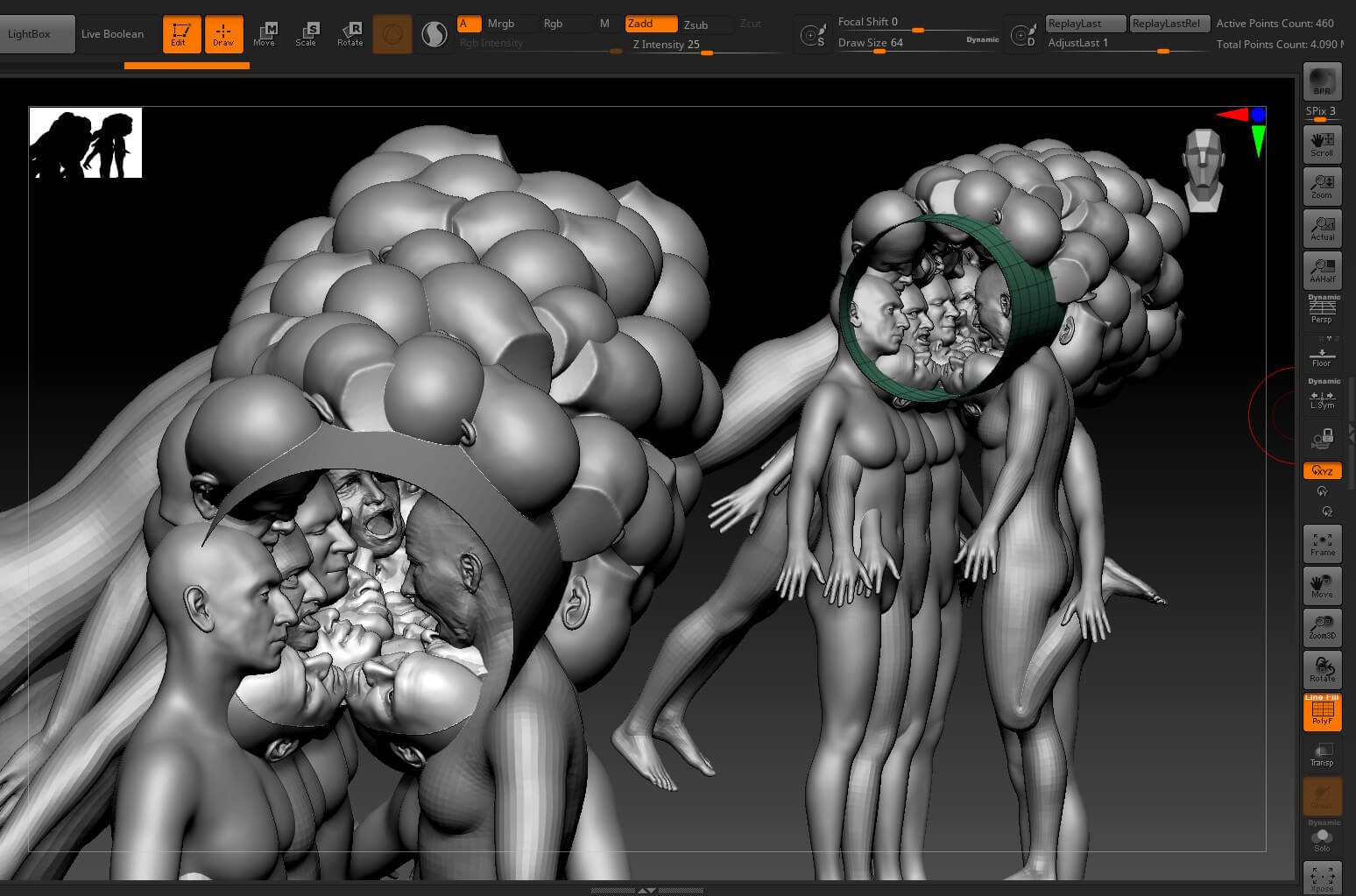Click the right-shelf Move view icon
The height and width of the screenshot is (896, 1356).
tap(1322, 585)
